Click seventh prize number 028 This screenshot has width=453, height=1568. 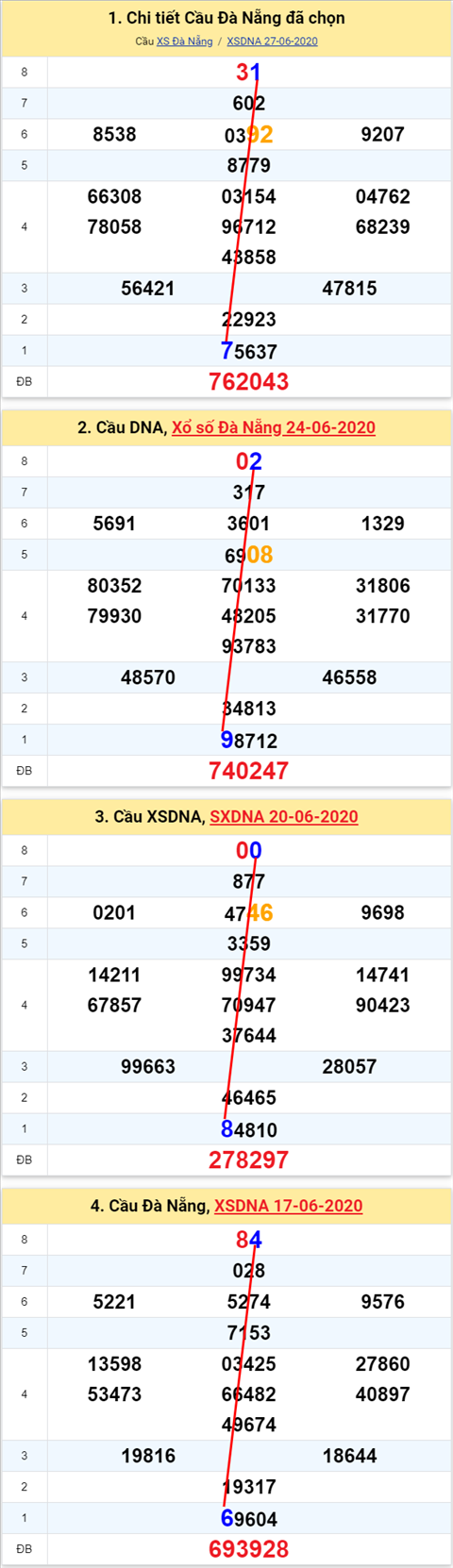[x=249, y=1271]
